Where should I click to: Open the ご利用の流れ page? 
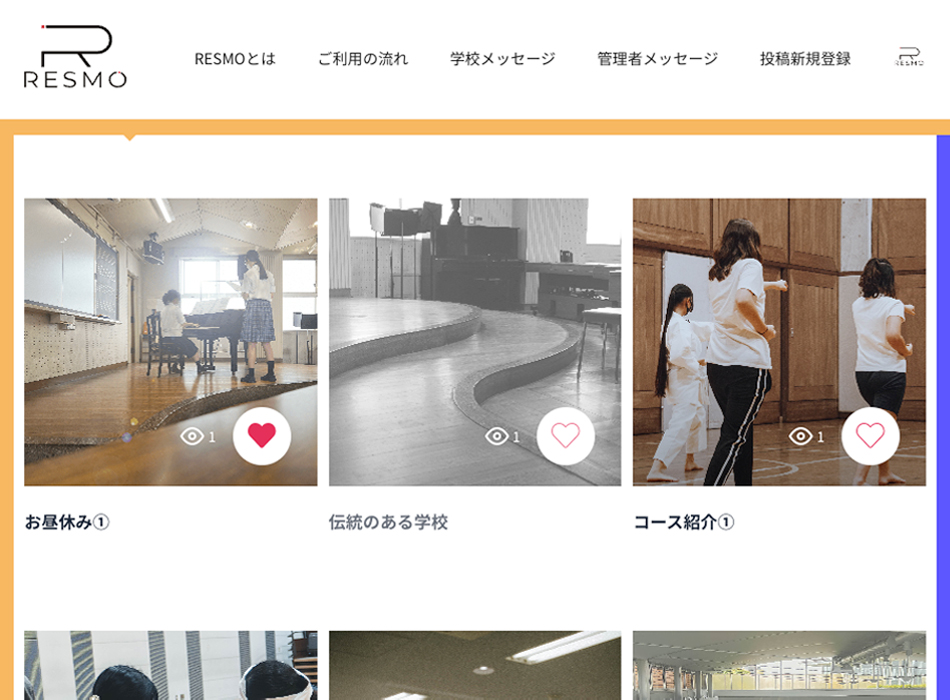[x=363, y=59]
